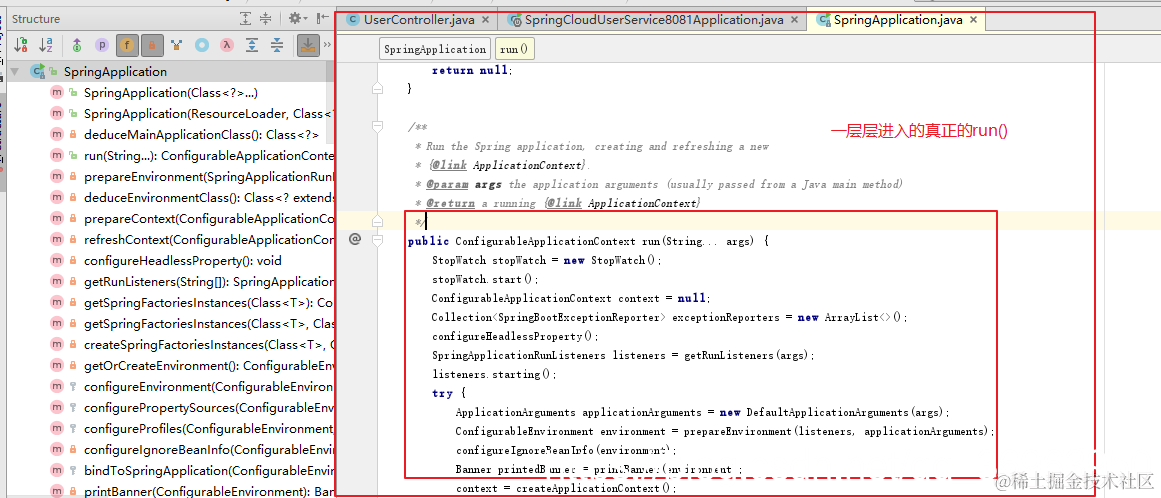
Task: Select SpringApplication(ResourceLoader, Class constructor row
Action: pos(209,114)
